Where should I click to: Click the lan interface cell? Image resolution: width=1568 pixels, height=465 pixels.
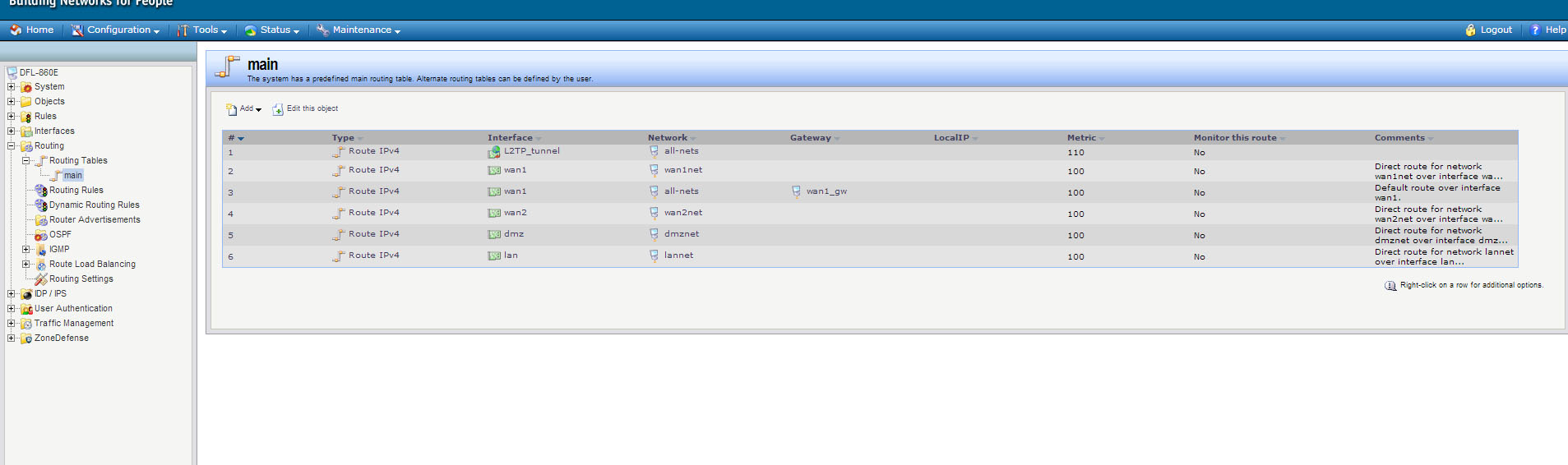coord(511,256)
